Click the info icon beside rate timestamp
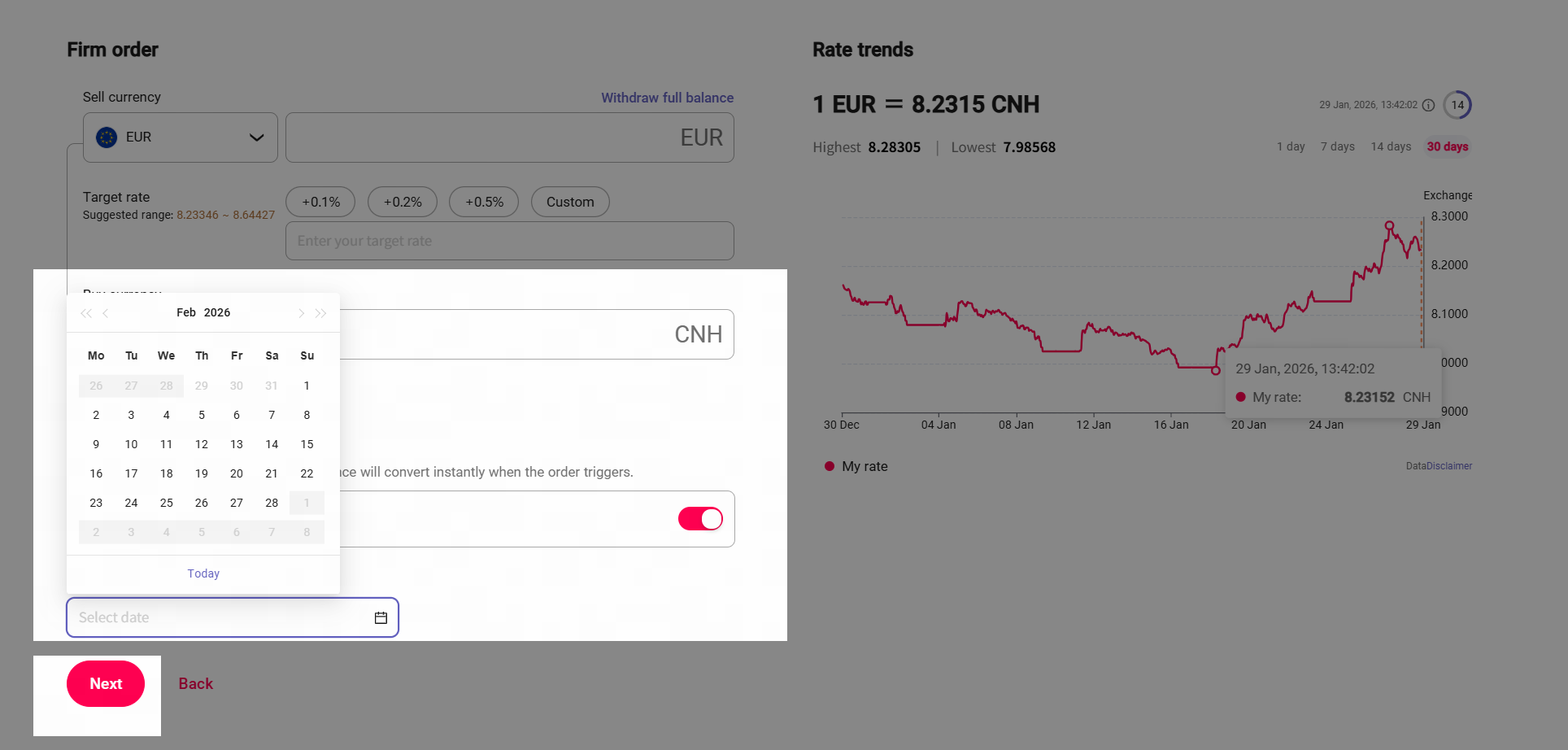Screen dimensions: 1568x750 pyautogui.click(x=1428, y=105)
